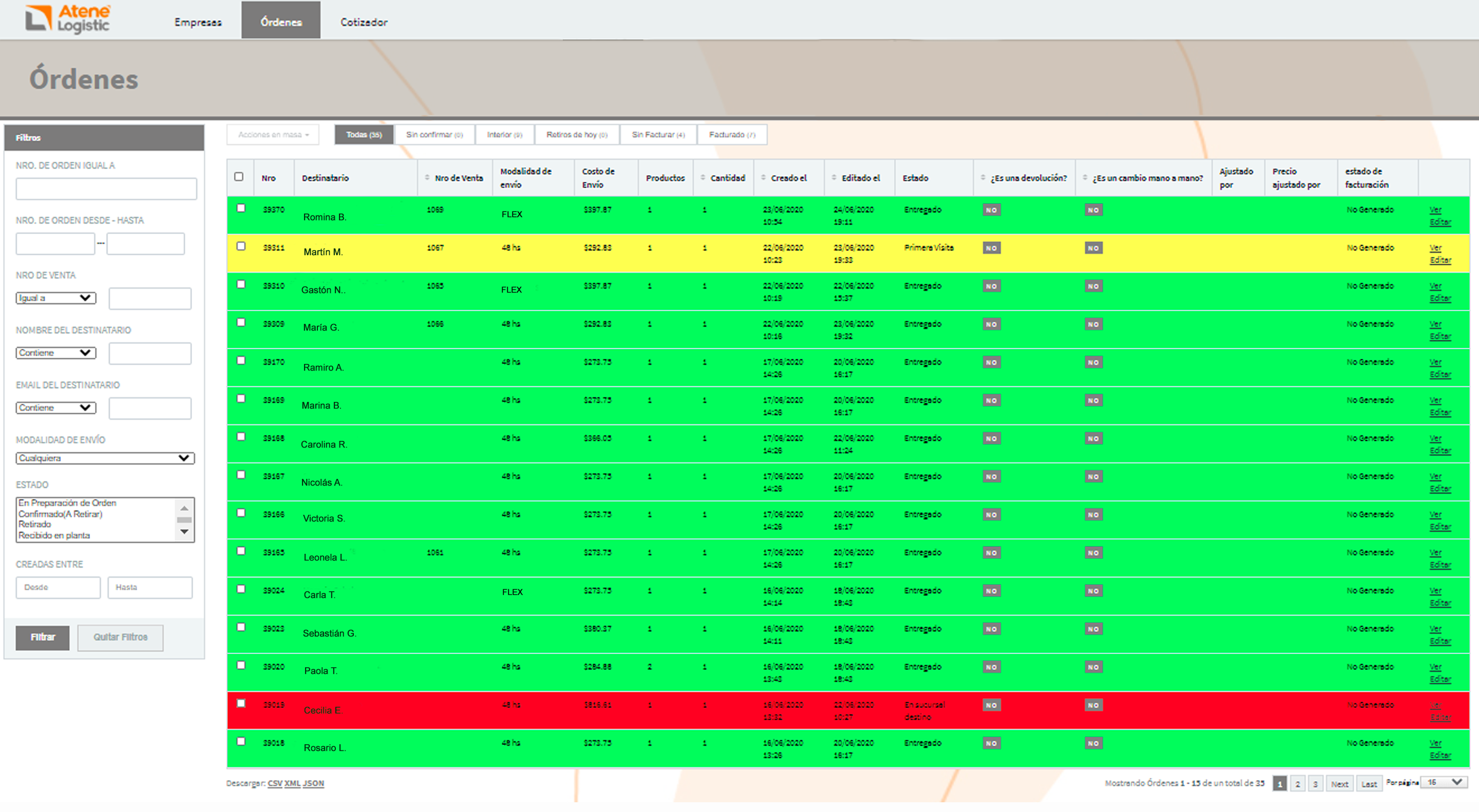This screenshot has width=1479, height=812.
Task: Click Ver link for Cecilia E. order
Action: [x=1435, y=705]
